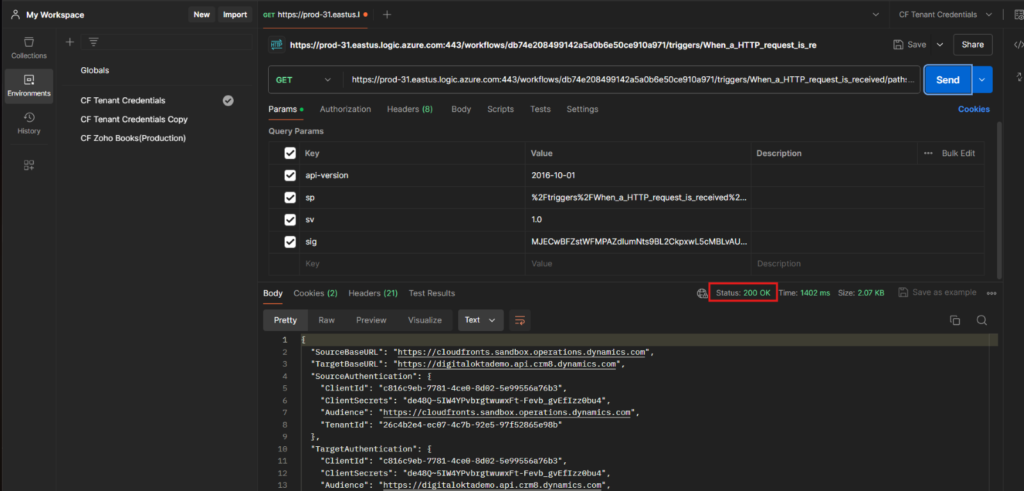Open the CF Tenant Credentials environment selector
The height and width of the screenshot is (491, 1024).
945,14
